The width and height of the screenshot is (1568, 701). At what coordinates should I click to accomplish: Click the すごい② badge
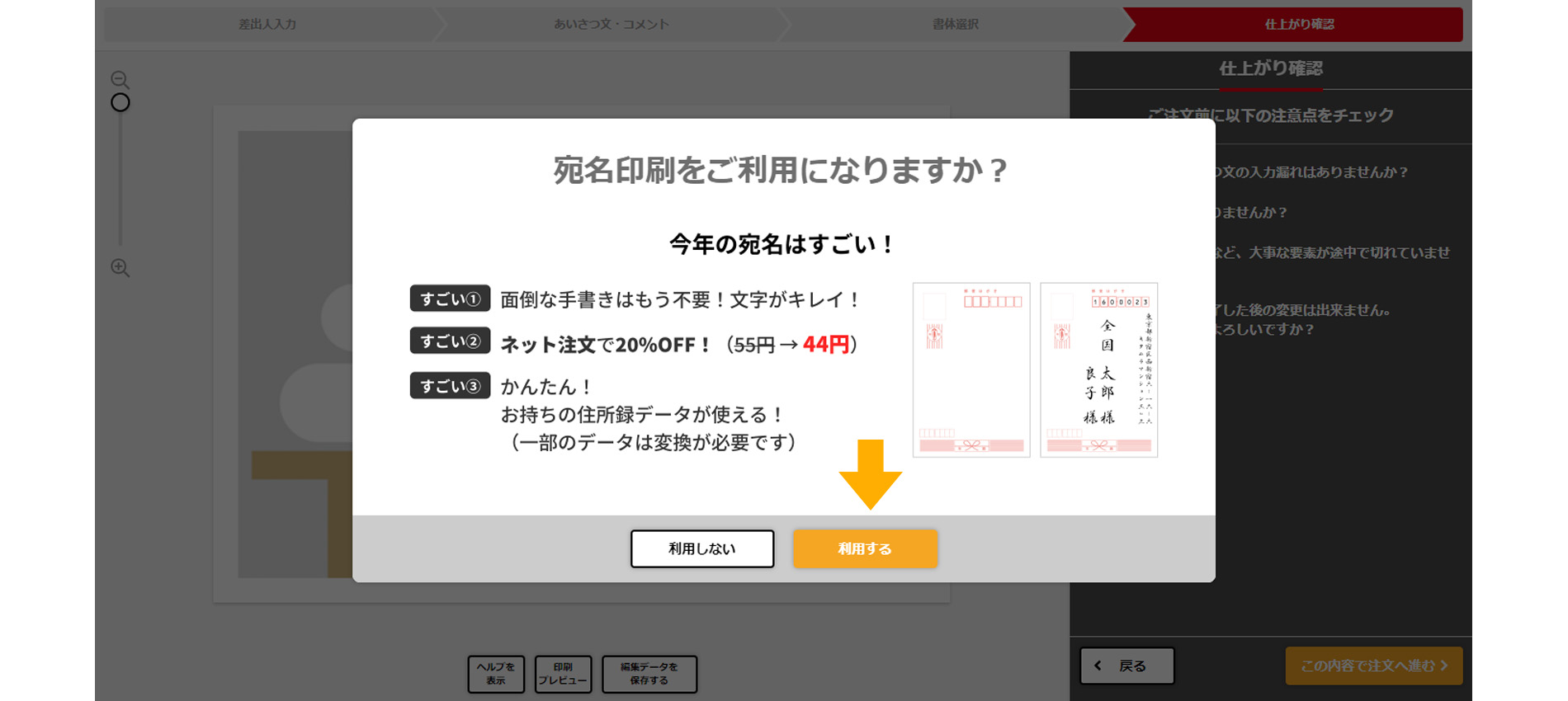tap(450, 341)
